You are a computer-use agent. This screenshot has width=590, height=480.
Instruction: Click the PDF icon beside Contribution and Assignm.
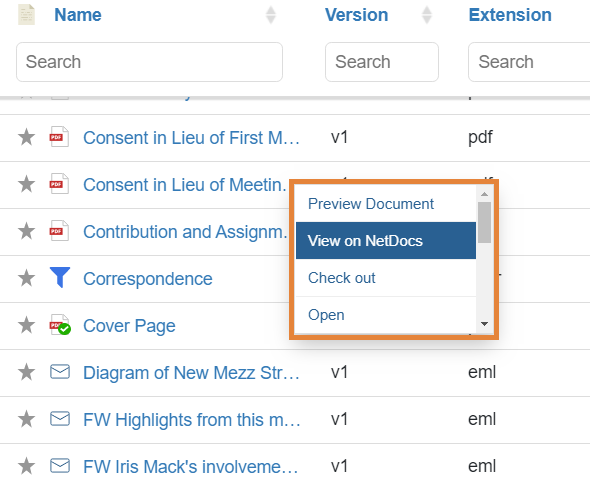pyautogui.click(x=59, y=231)
